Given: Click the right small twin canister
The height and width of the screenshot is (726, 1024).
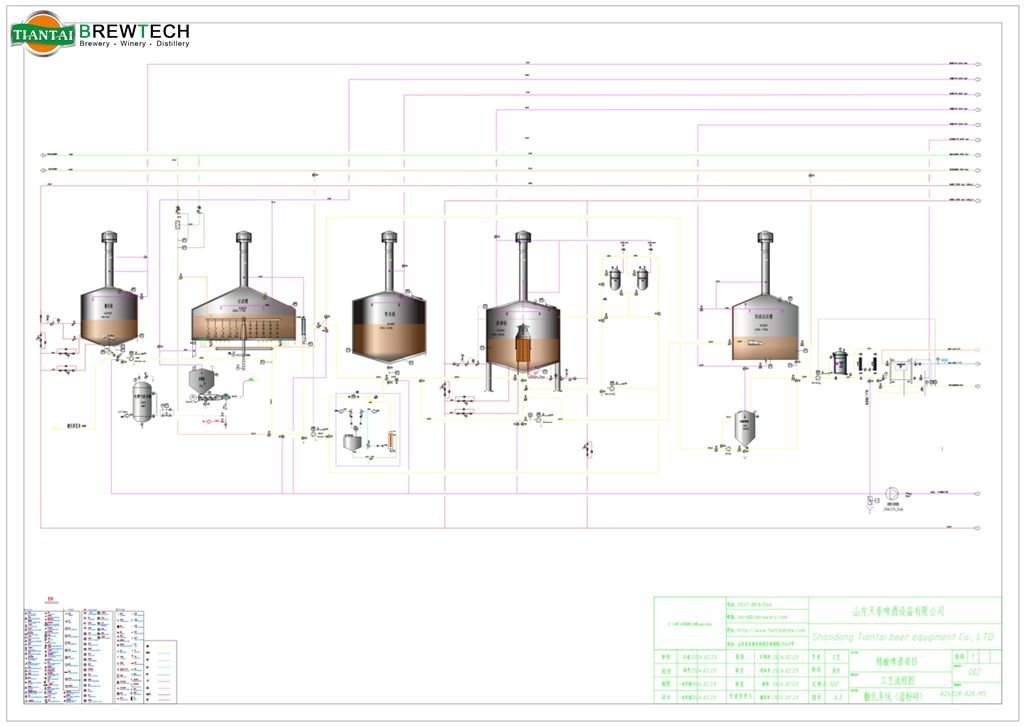Looking at the screenshot, I should point(641,278).
